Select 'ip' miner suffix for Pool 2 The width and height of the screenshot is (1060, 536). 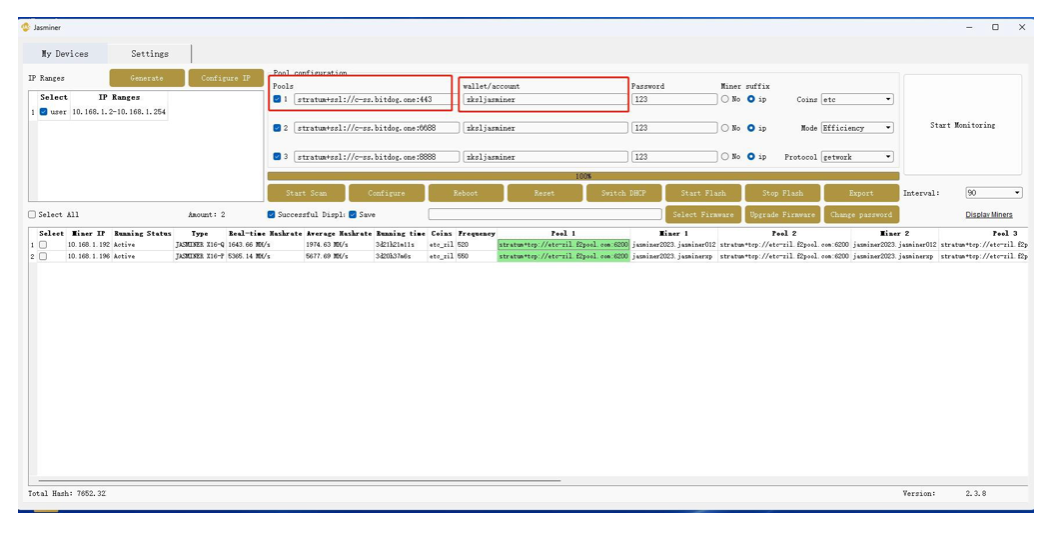[x=751, y=128]
